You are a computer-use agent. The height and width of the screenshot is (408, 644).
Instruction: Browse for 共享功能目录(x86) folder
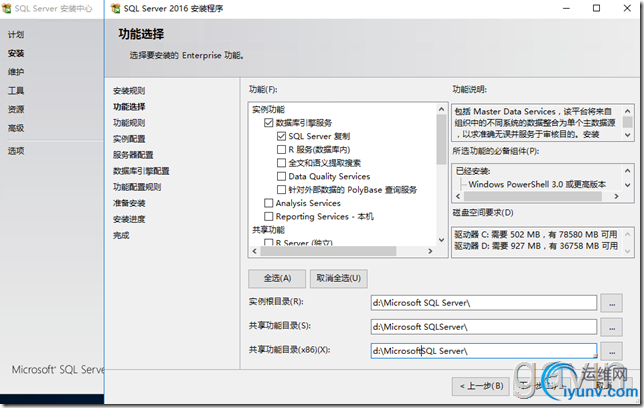(612, 352)
